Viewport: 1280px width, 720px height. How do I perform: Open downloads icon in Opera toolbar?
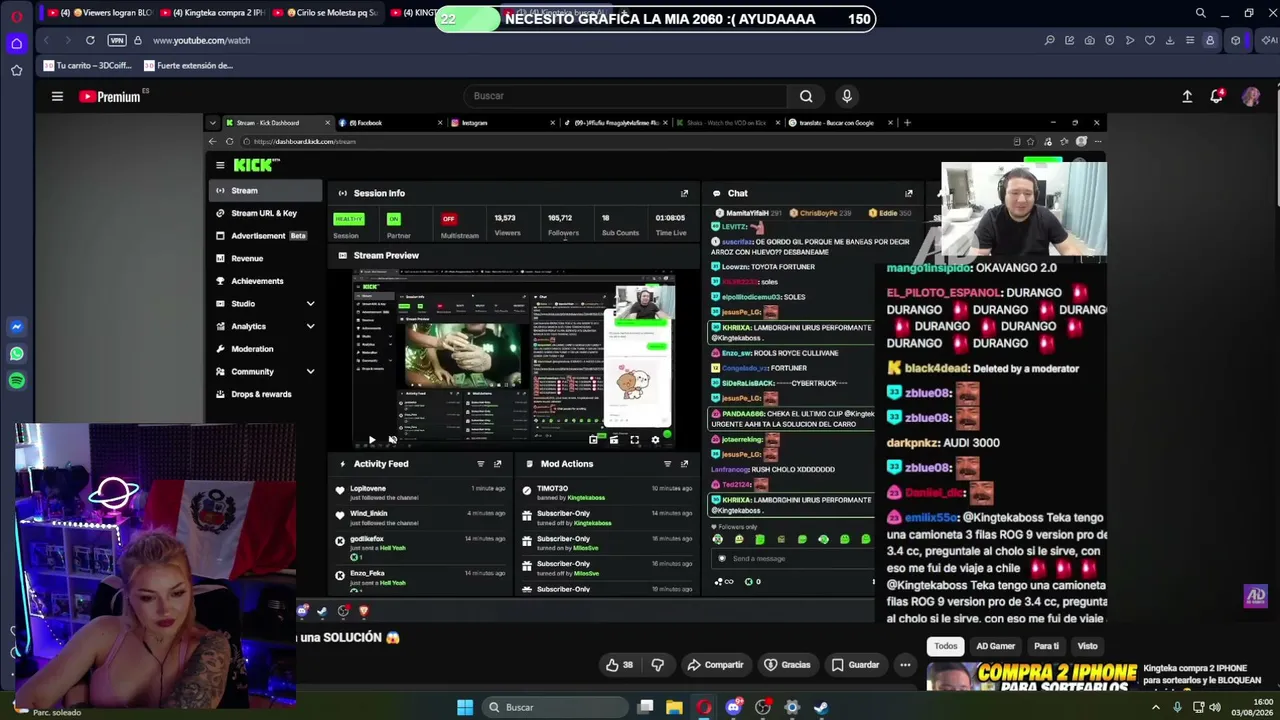pos(1170,40)
